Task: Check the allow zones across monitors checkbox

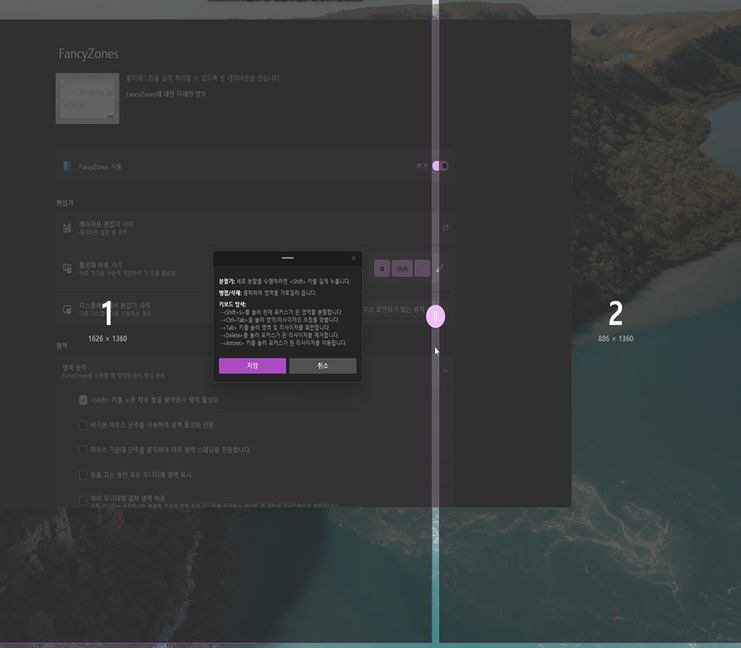Action: [83, 500]
